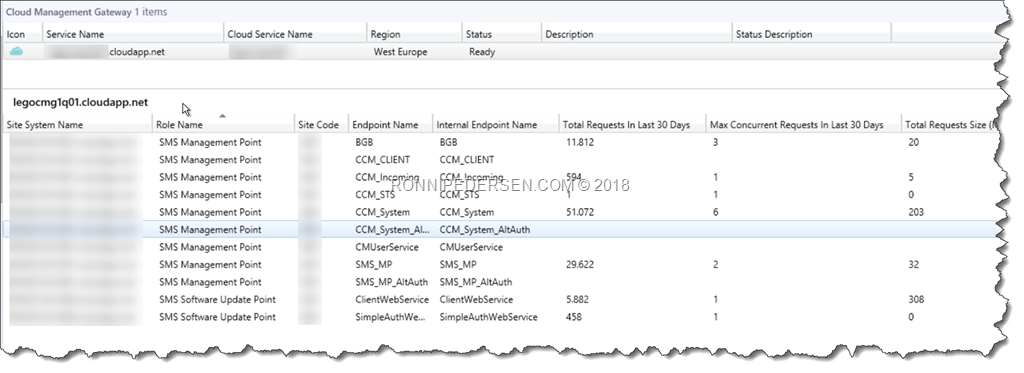Viewport: 1024px width, 373px height.
Task: Select the cloud icon in the gateway row
Action: [x=16, y=51]
